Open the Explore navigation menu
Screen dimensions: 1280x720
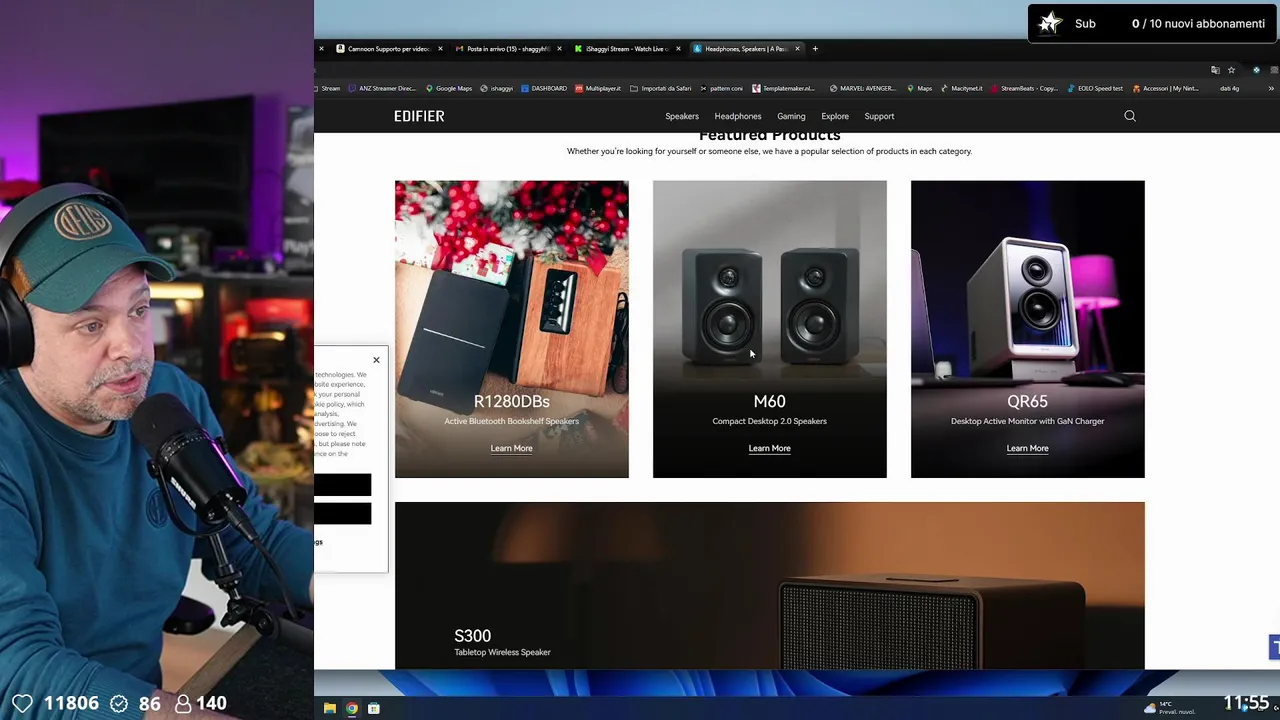835,116
